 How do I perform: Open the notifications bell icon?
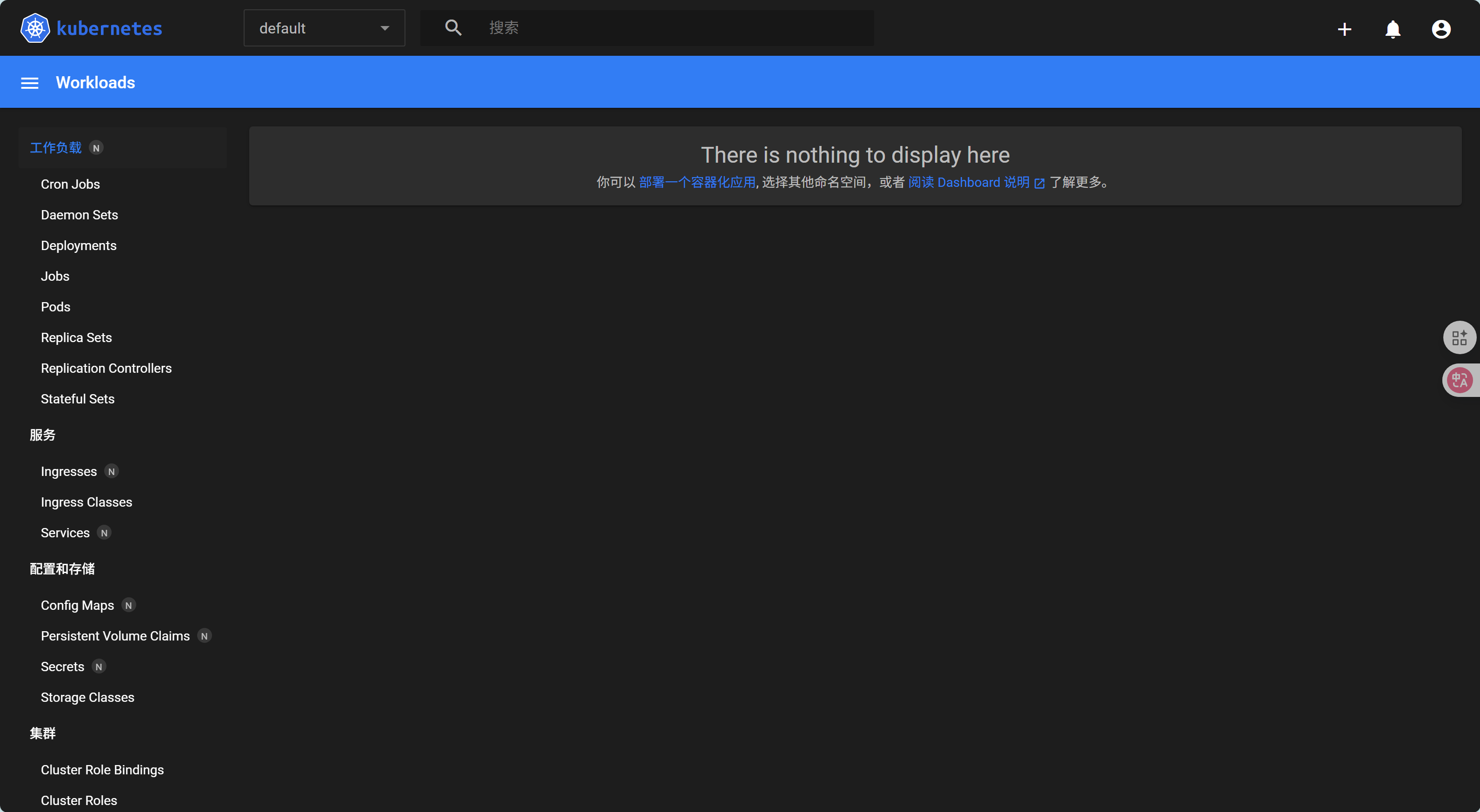click(1393, 29)
